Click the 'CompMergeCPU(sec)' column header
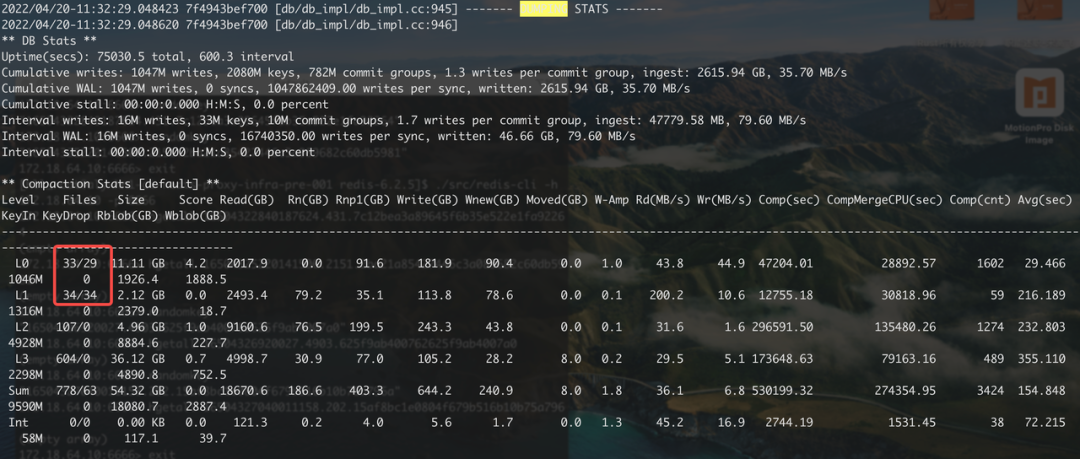This screenshot has height=459, width=1080. (x=884, y=200)
